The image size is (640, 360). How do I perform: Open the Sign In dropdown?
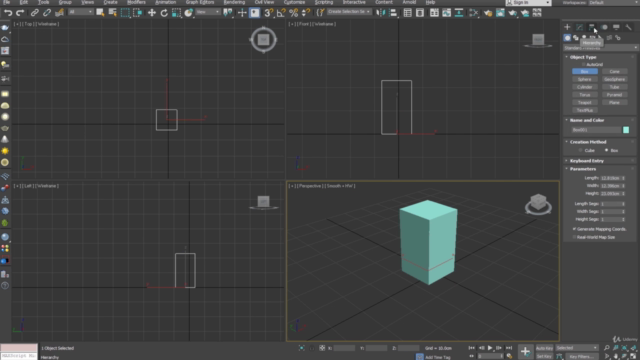pos(528,2)
